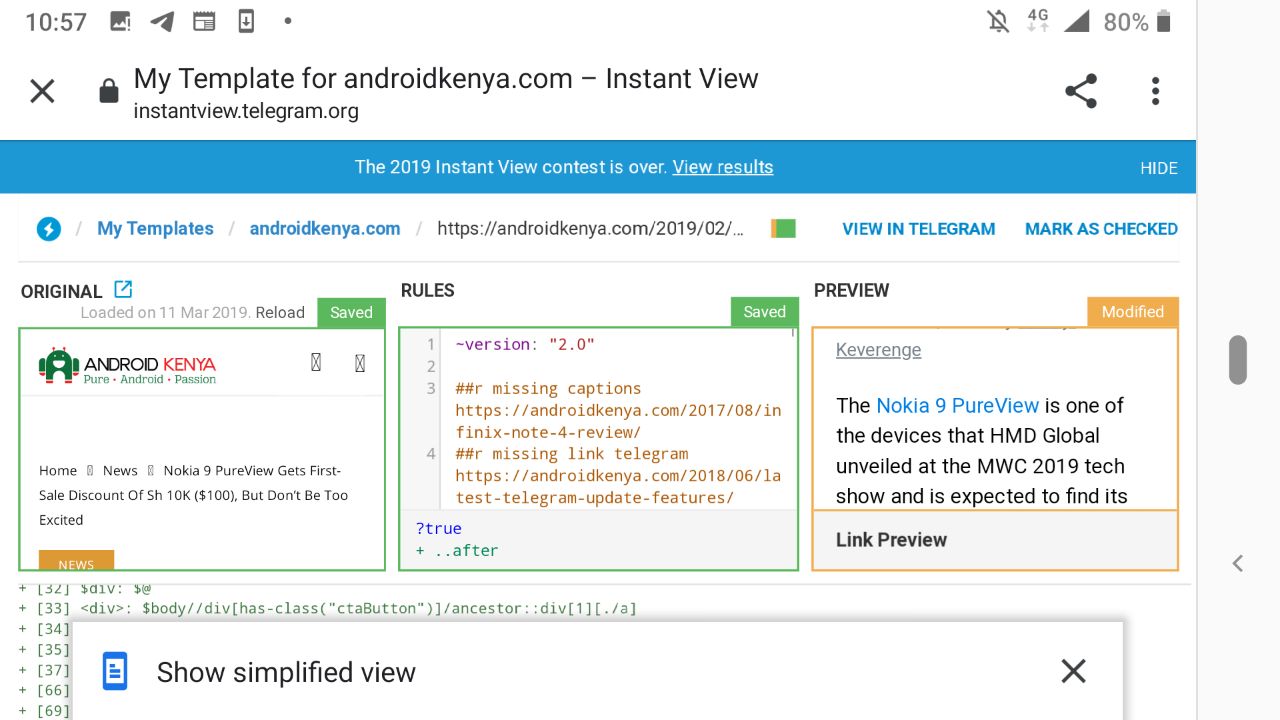Click News in the original breadcrumb
1280x720 pixels.
pyautogui.click(x=120, y=471)
